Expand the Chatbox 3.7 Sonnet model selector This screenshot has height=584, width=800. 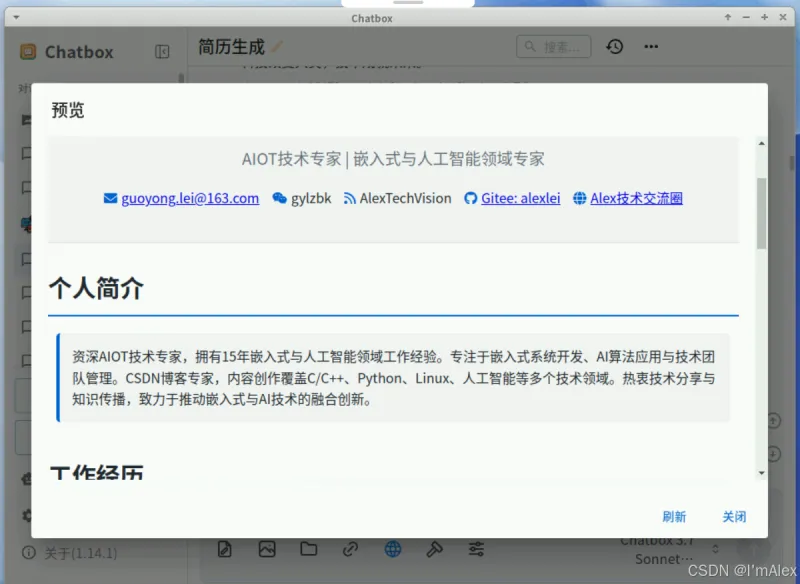665,549
